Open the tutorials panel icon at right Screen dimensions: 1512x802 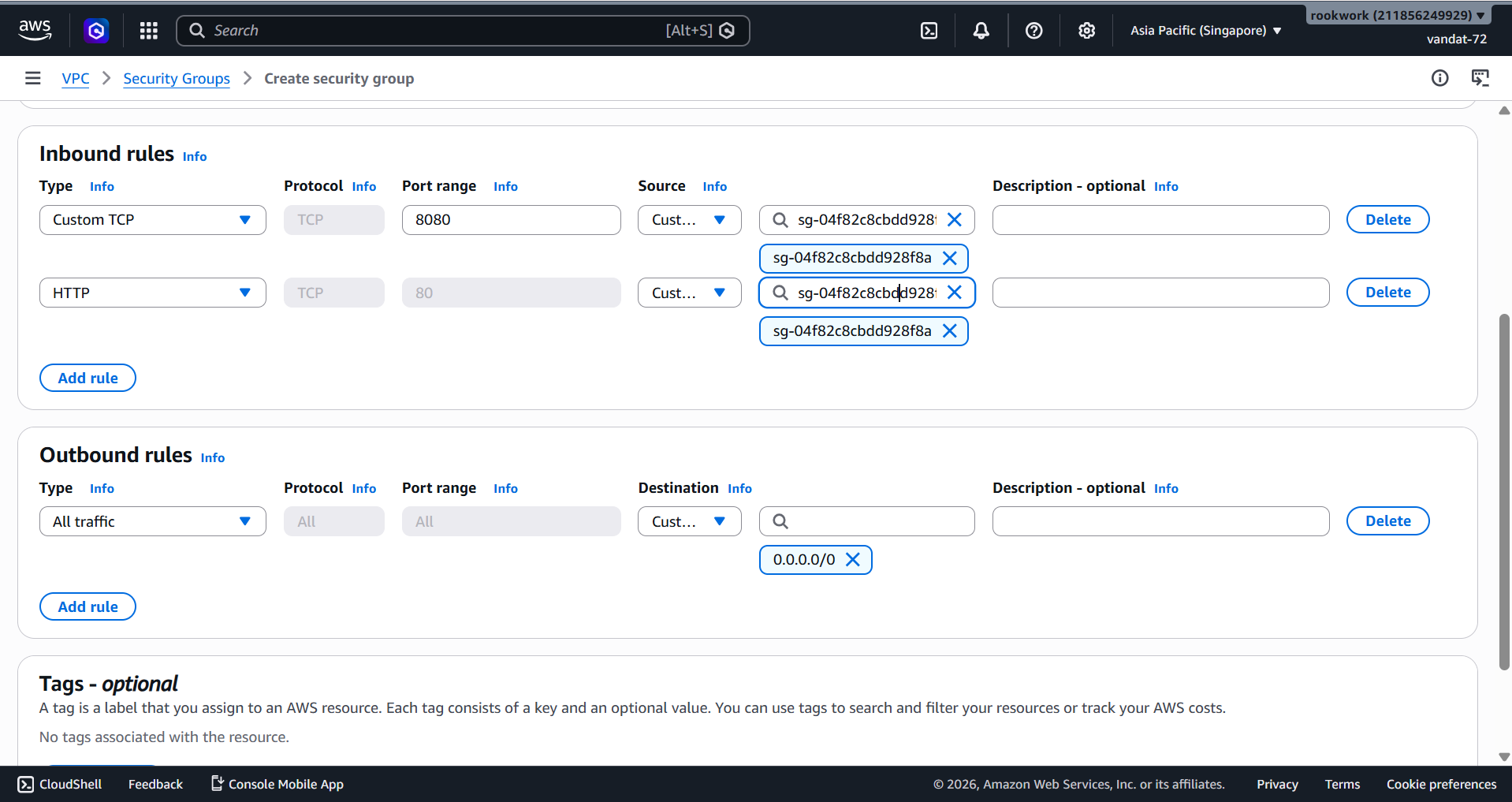coord(1480,78)
